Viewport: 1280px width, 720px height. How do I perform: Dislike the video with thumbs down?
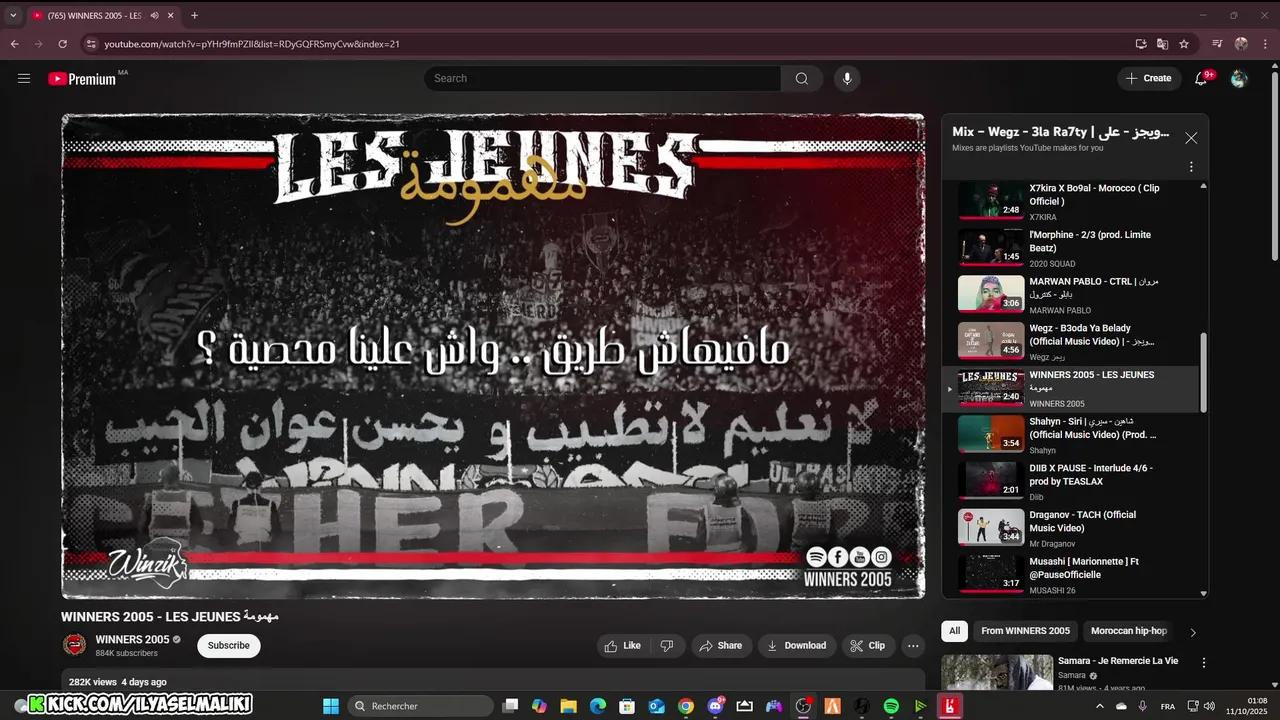tap(667, 646)
